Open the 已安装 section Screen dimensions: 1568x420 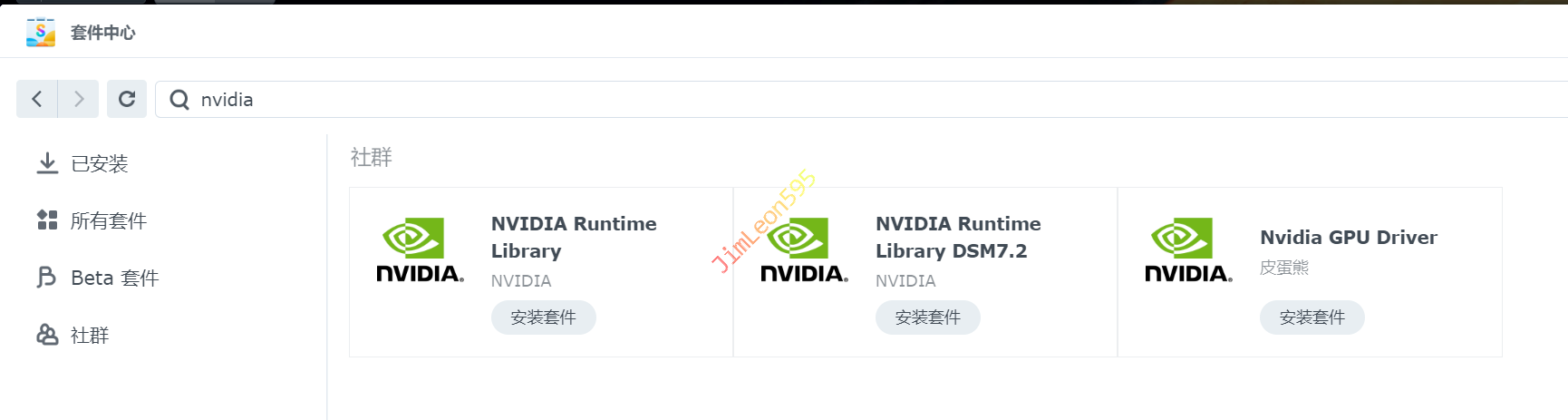click(x=100, y=164)
